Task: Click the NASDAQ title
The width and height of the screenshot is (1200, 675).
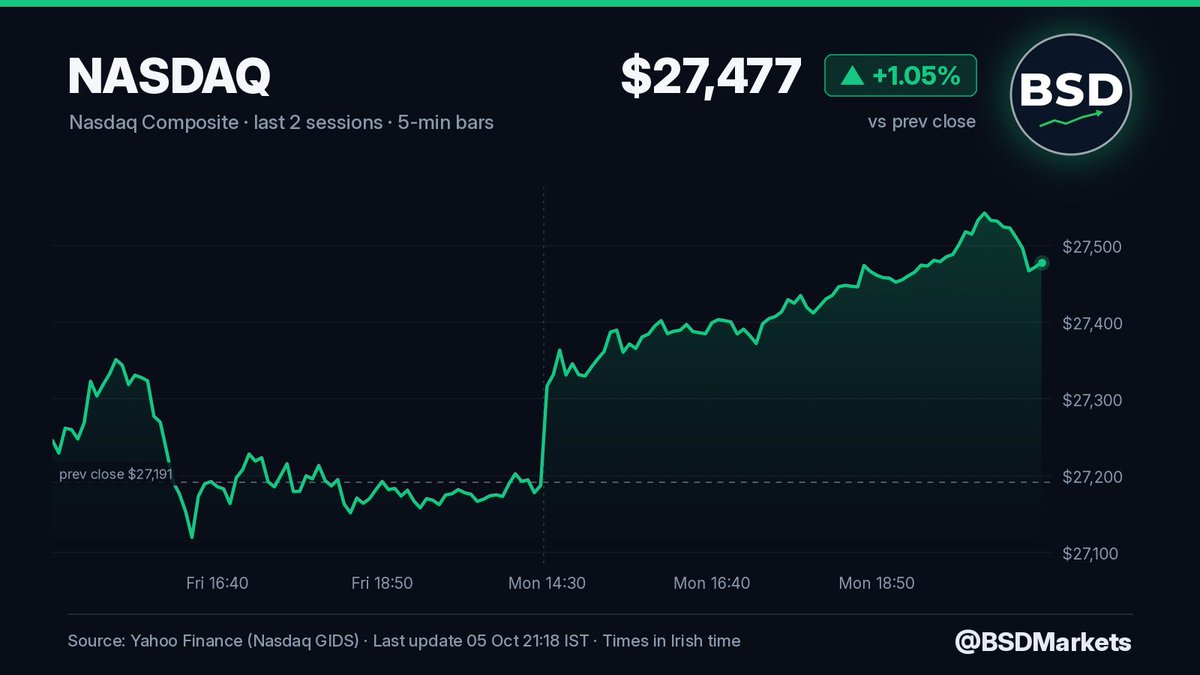Action: pos(169,76)
